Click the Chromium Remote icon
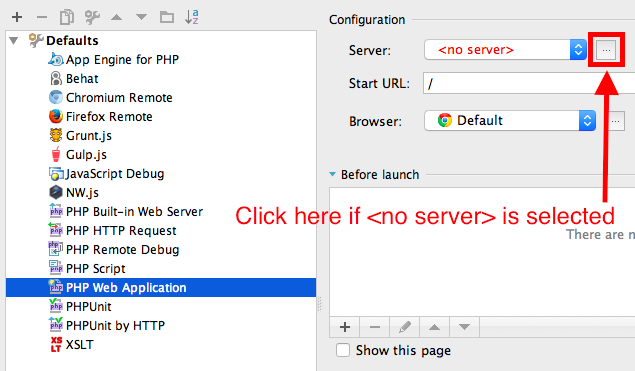 (56, 98)
